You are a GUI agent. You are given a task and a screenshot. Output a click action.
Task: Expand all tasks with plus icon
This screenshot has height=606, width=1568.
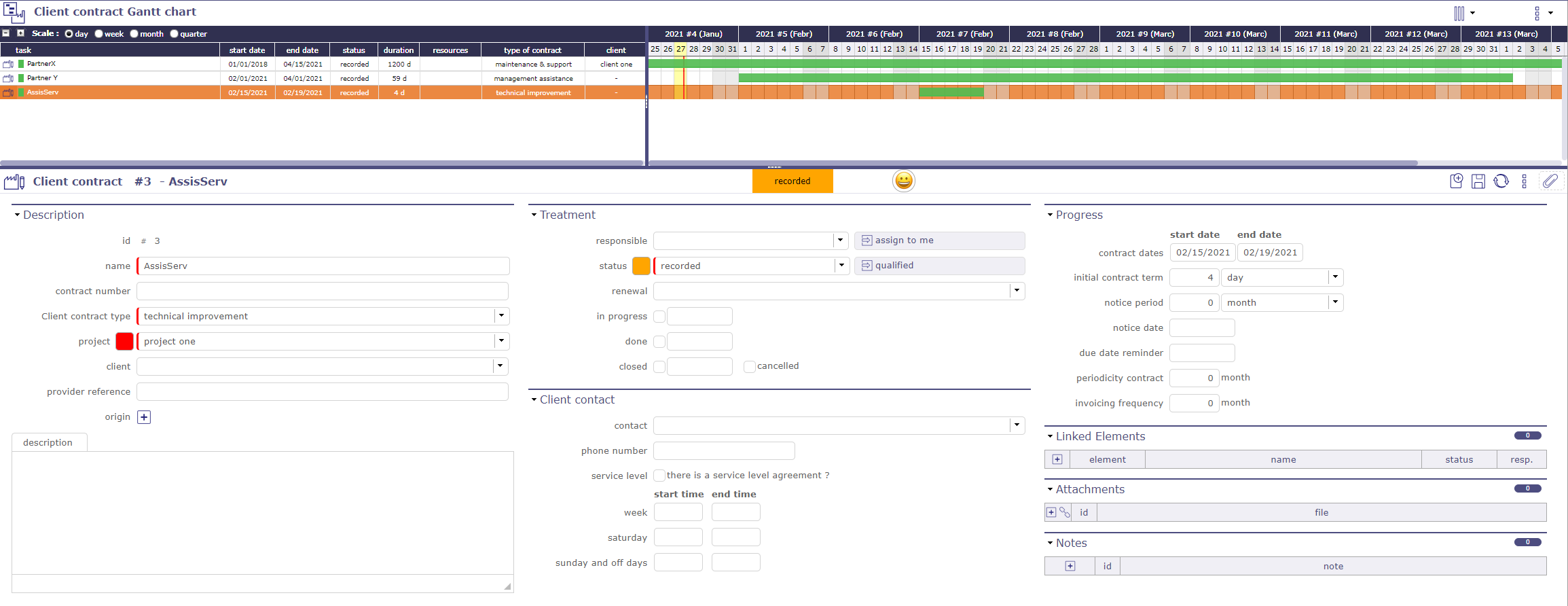point(20,33)
